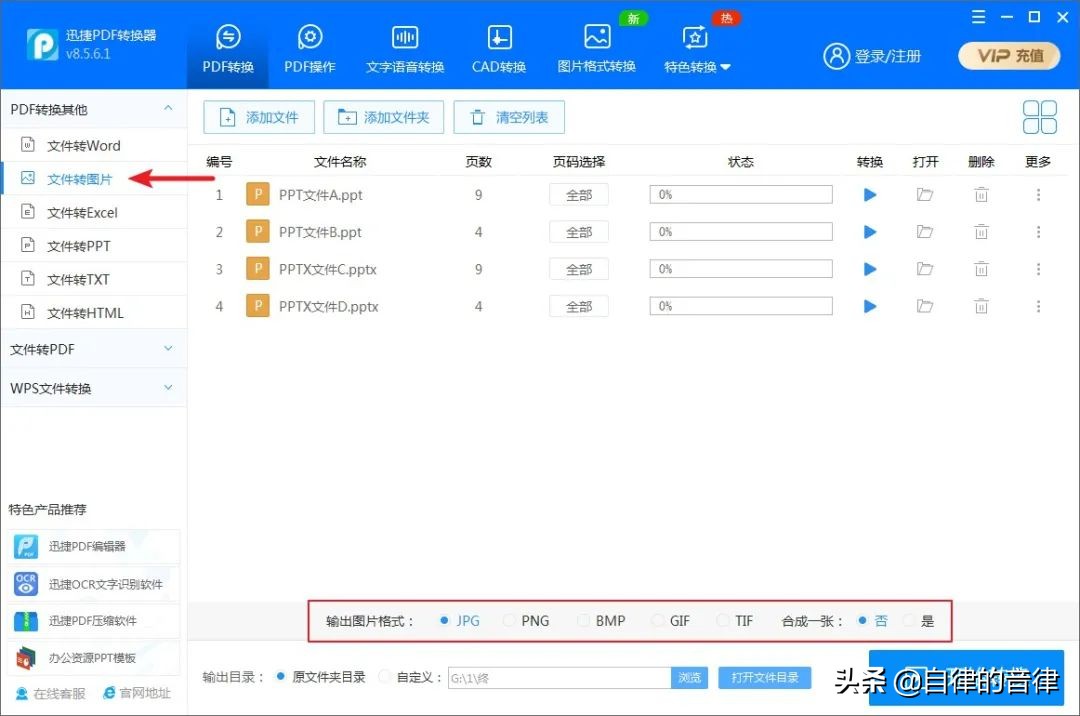The height and width of the screenshot is (716, 1080).
Task: Select TIF output format
Action: (x=735, y=621)
